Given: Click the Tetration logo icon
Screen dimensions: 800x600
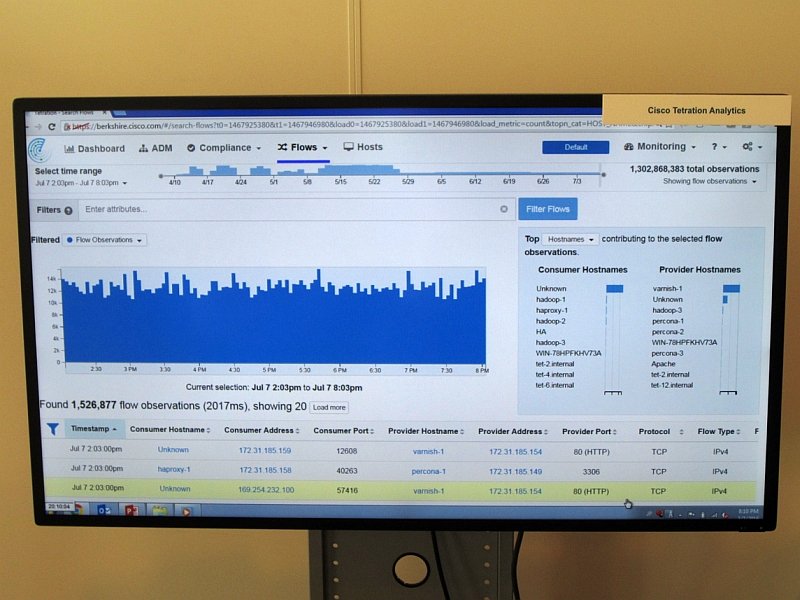Looking at the screenshot, I should 39,151.
